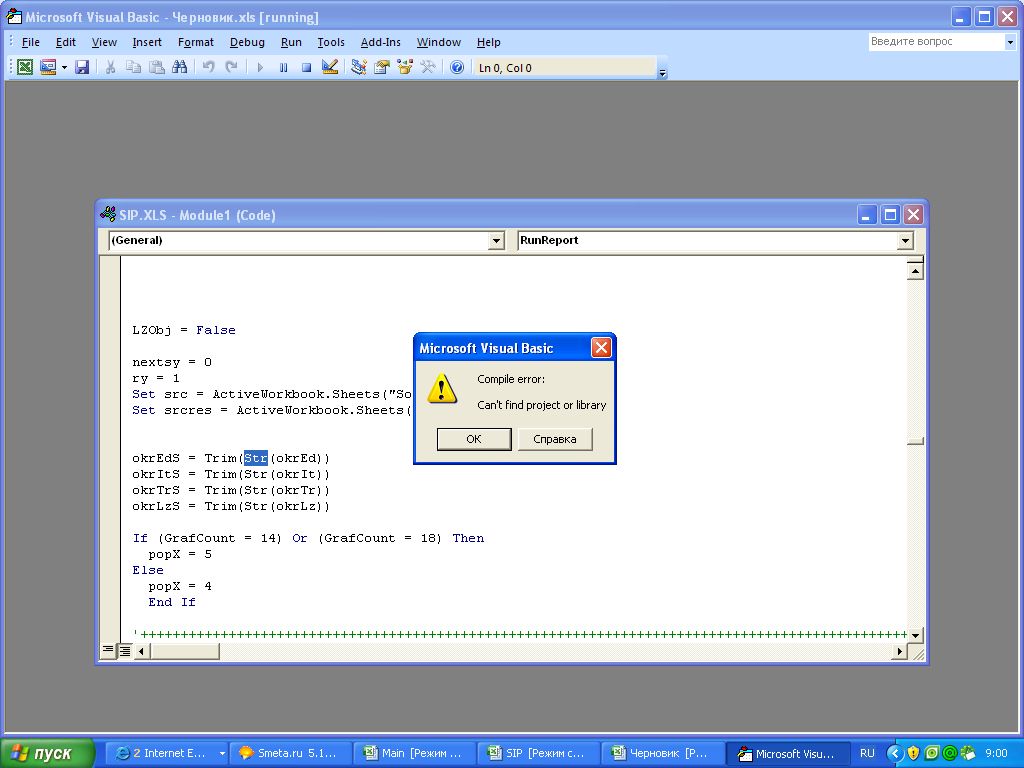Open the Windows пуск Start button
This screenshot has height=768, width=1024.
(x=47, y=753)
